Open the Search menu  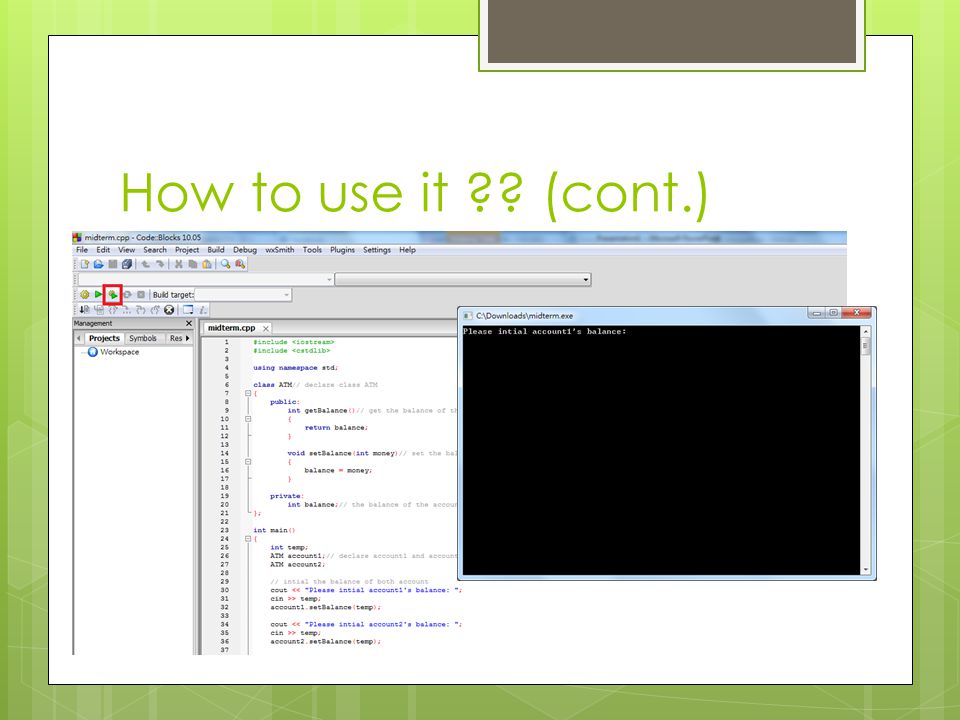[155, 250]
